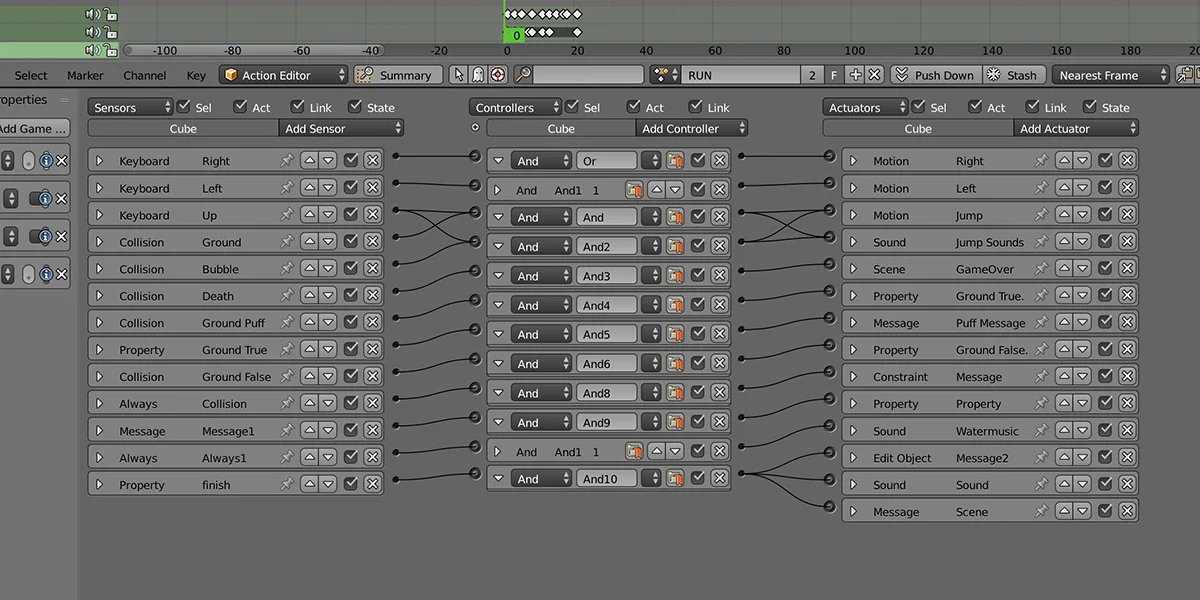
Task: Expand the collapsed And1 controller below Or
Action: coord(498,189)
